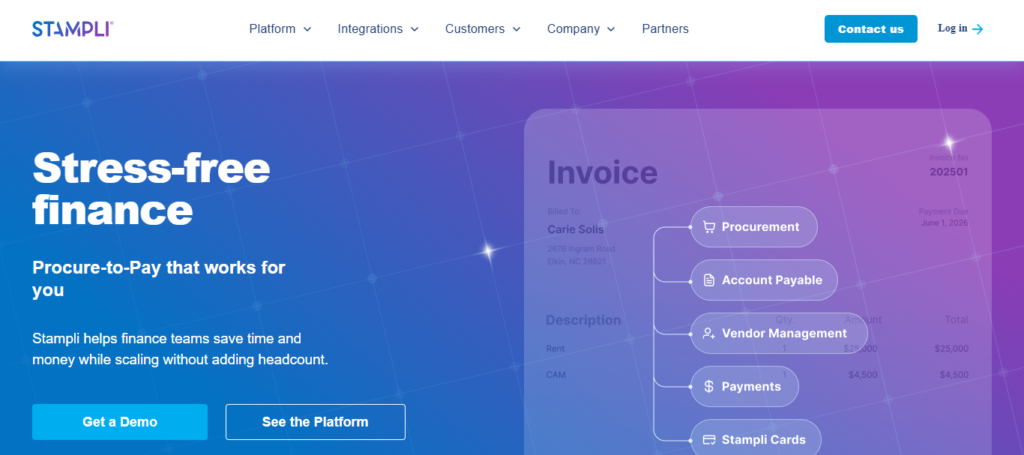Click the See the Platform button

click(315, 422)
